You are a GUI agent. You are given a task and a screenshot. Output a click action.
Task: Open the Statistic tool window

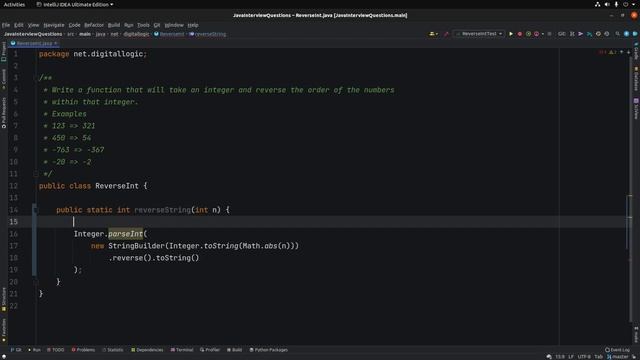[113, 350]
